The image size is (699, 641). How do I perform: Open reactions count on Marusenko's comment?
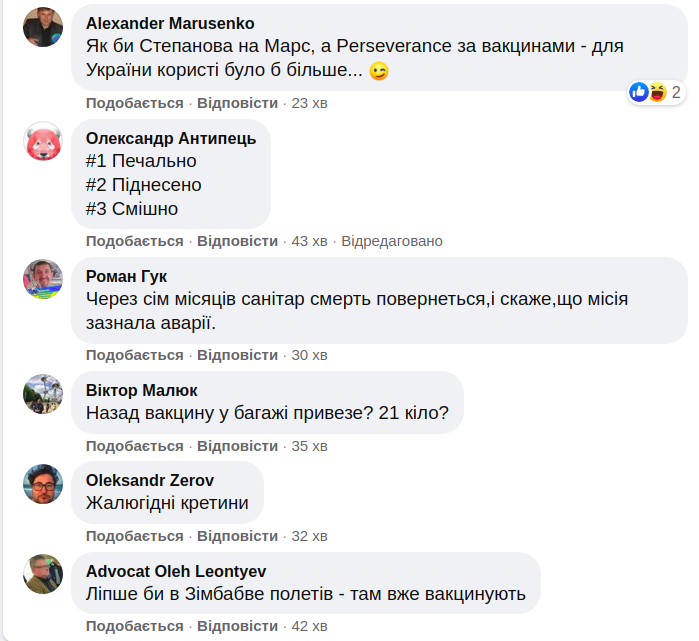pyautogui.click(x=676, y=93)
